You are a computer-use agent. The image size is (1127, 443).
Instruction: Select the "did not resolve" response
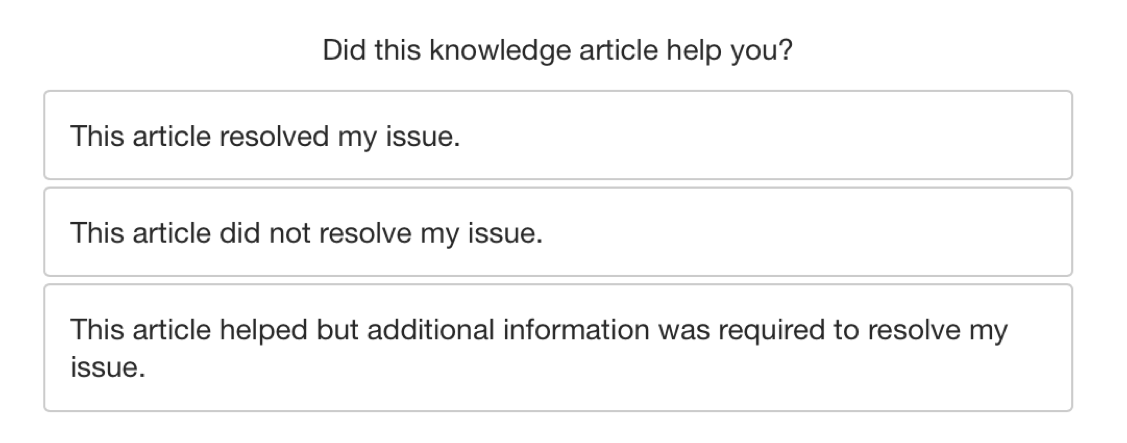(x=558, y=232)
